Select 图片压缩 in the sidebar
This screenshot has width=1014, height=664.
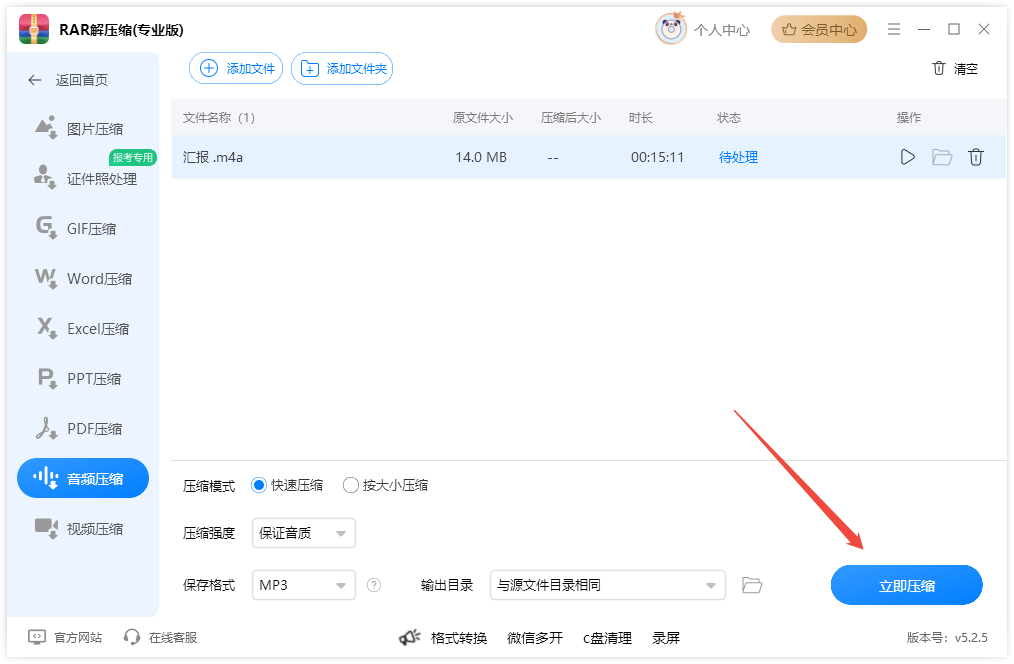tap(83, 129)
